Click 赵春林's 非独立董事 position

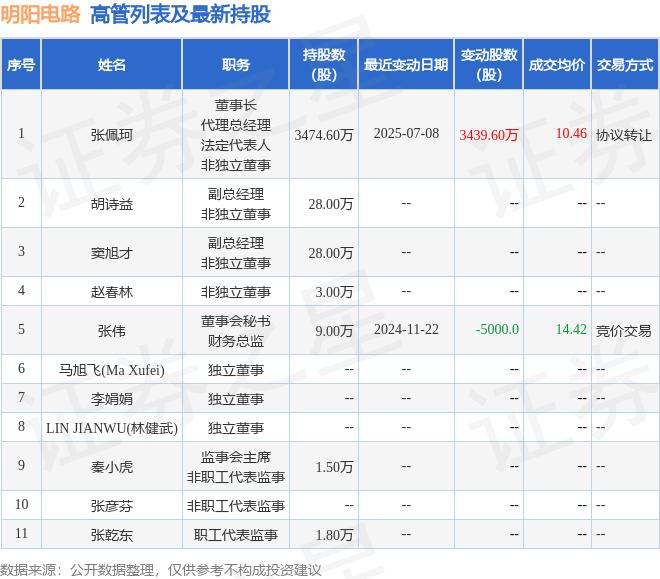(x=236, y=292)
